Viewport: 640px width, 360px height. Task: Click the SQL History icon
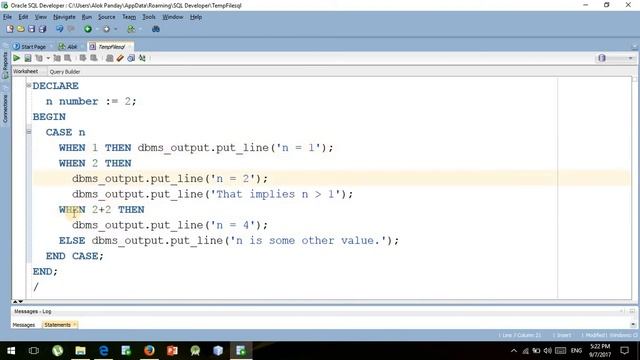click(x=131, y=58)
